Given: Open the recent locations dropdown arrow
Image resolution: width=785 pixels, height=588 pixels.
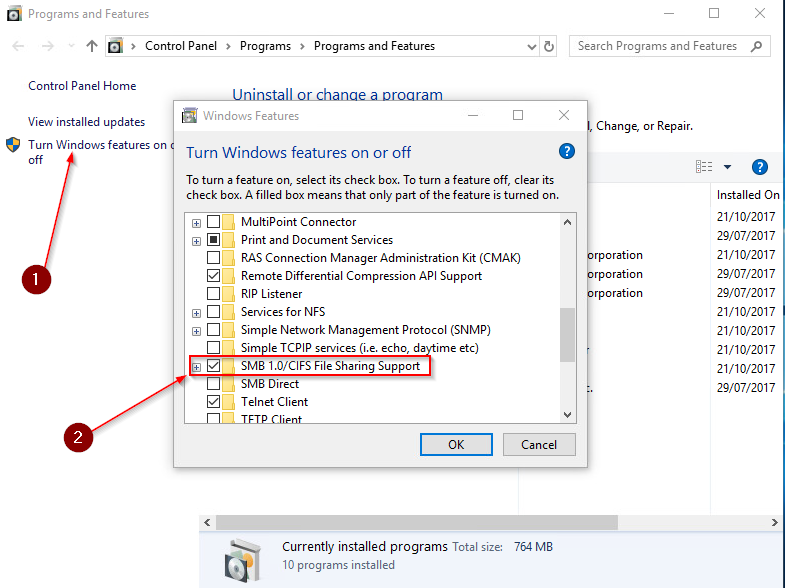Looking at the screenshot, I should 71,46.
